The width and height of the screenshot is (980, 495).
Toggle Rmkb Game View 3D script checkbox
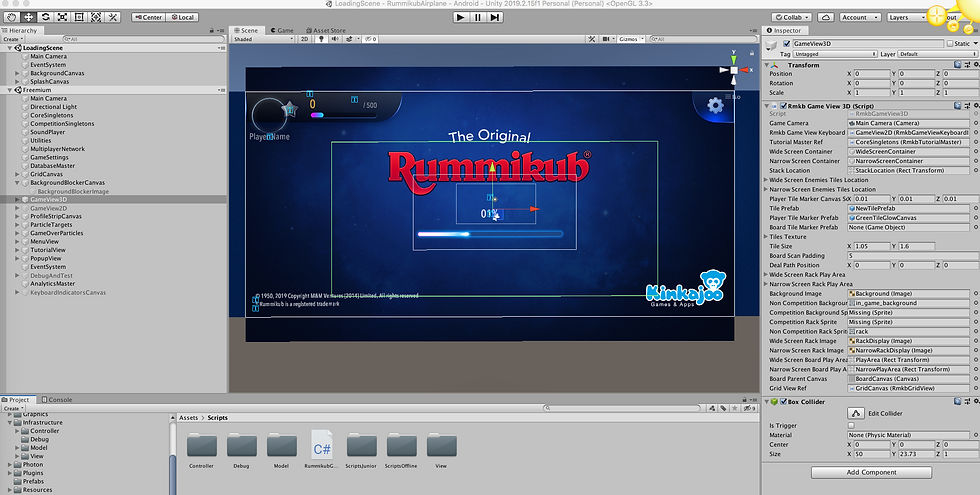point(783,106)
